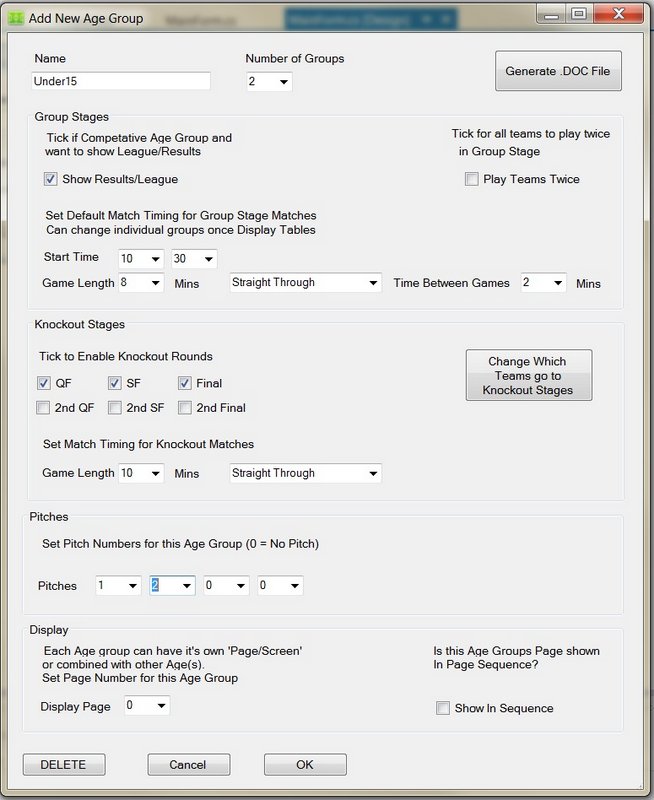Click the Generate .DOC File button
654x800 pixels.
(558, 71)
